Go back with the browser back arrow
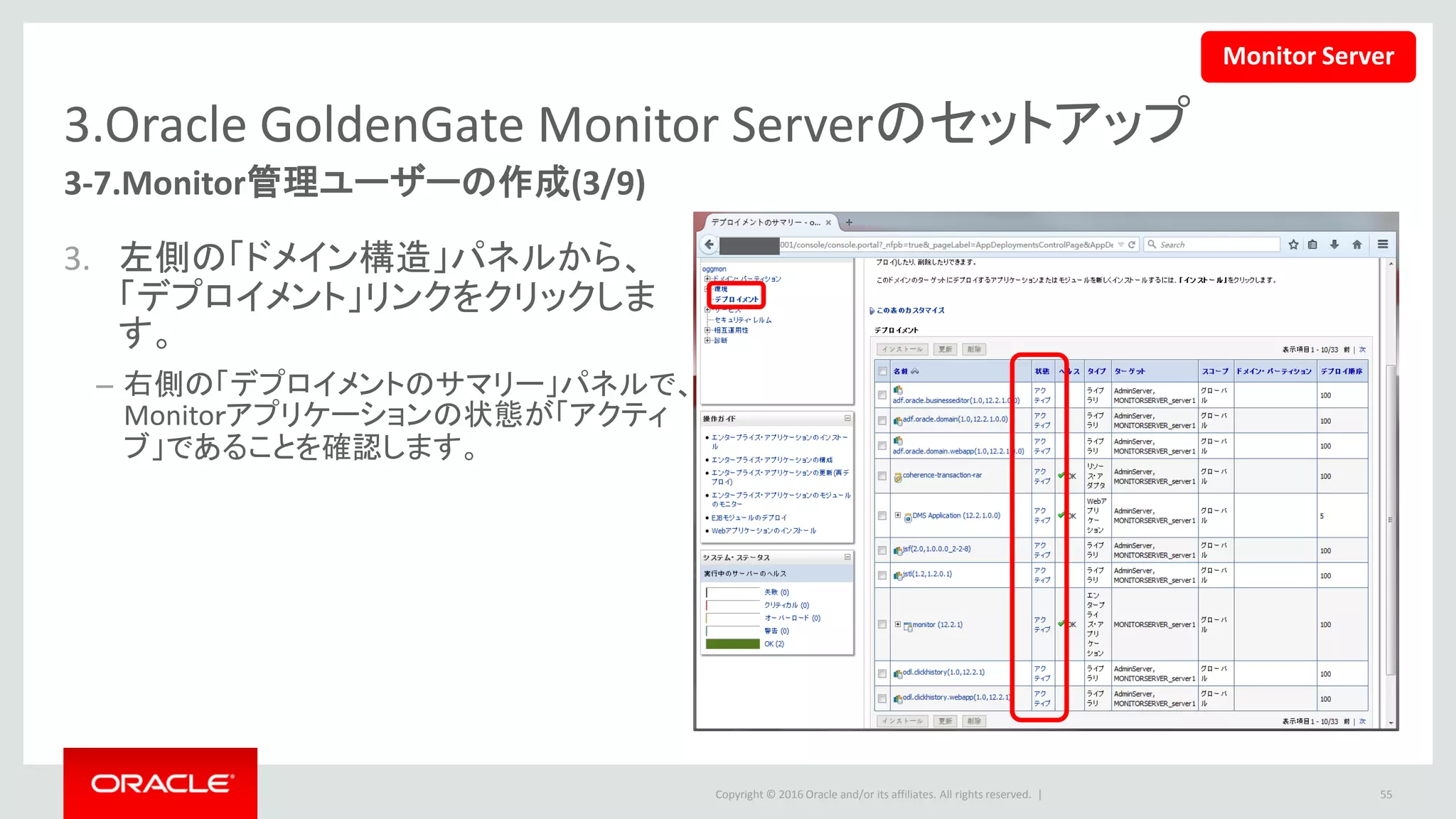The image size is (1456, 819). click(x=709, y=245)
